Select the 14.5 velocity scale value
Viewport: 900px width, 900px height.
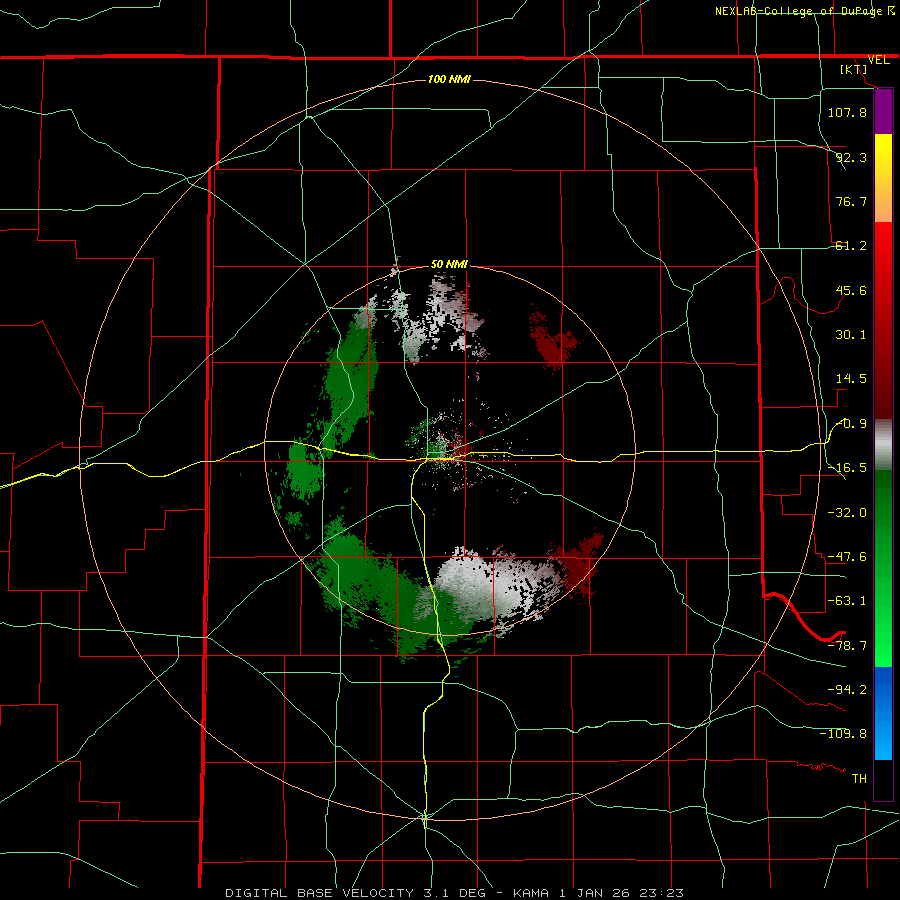click(851, 379)
